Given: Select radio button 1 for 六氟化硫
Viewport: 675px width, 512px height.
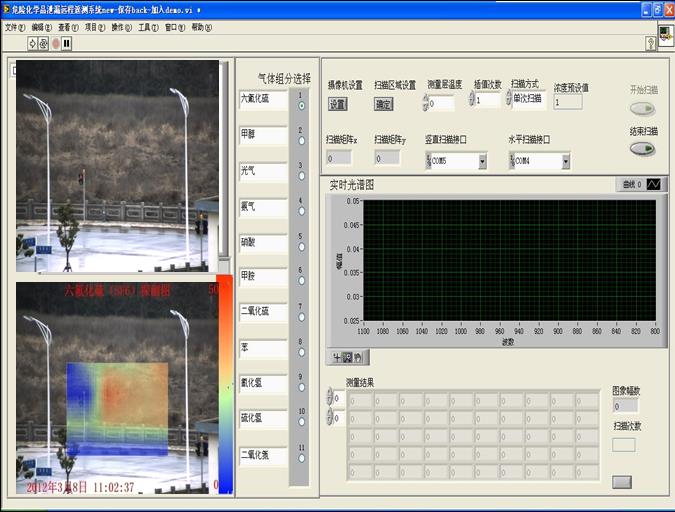Looking at the screenshot, I should [302, 105].
